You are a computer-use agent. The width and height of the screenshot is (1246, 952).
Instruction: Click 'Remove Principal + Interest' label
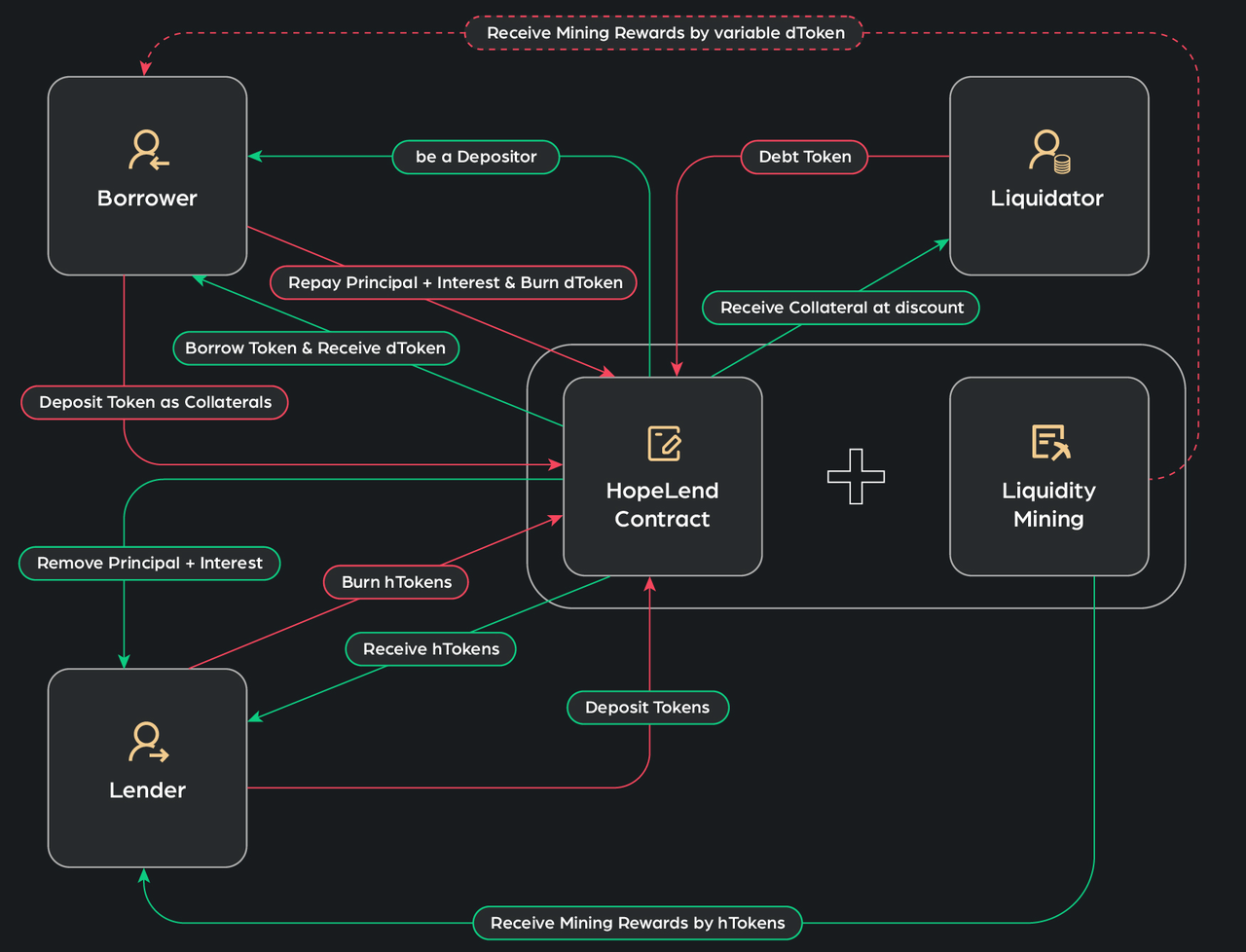coord(149,564)
